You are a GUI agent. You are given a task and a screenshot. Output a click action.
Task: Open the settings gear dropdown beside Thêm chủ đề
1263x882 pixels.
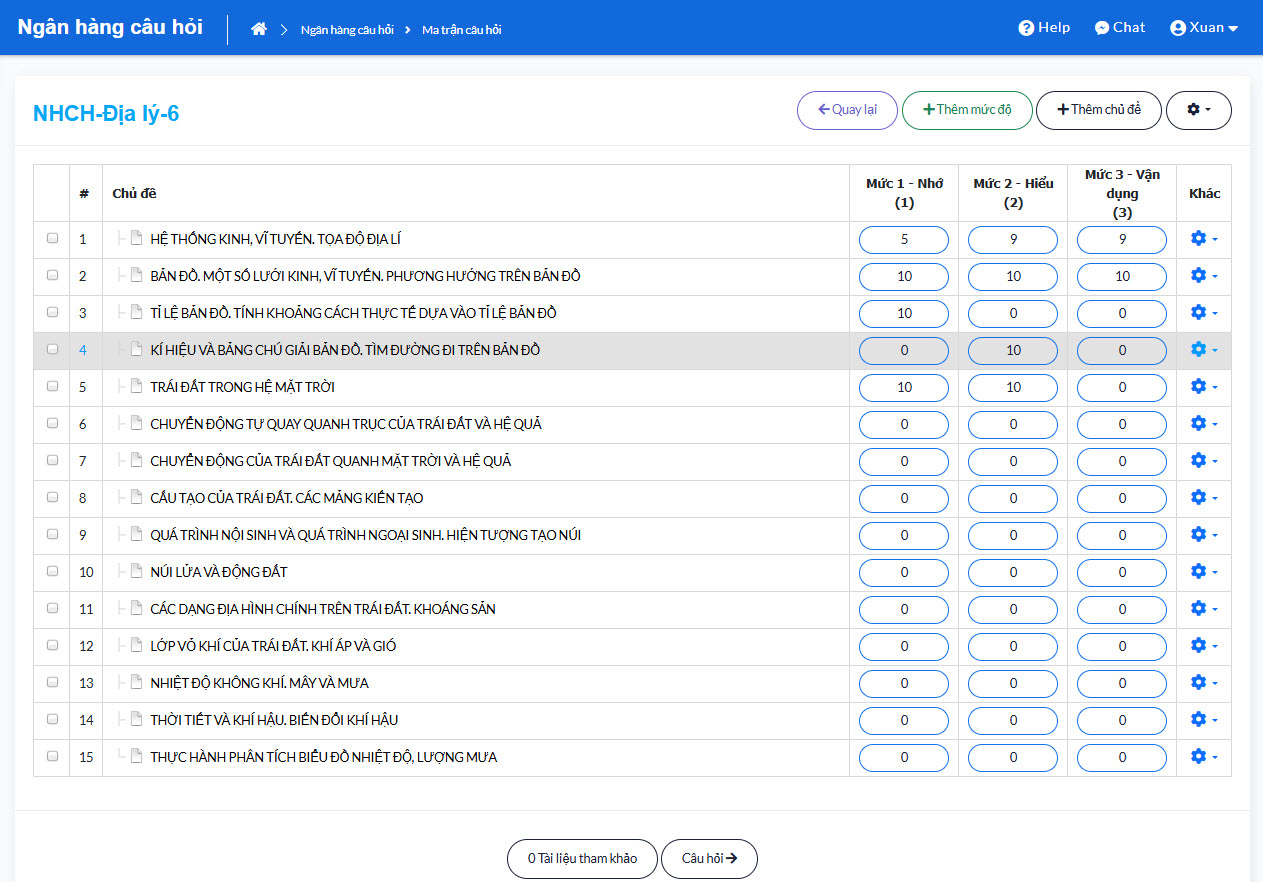coord(1199,110)
